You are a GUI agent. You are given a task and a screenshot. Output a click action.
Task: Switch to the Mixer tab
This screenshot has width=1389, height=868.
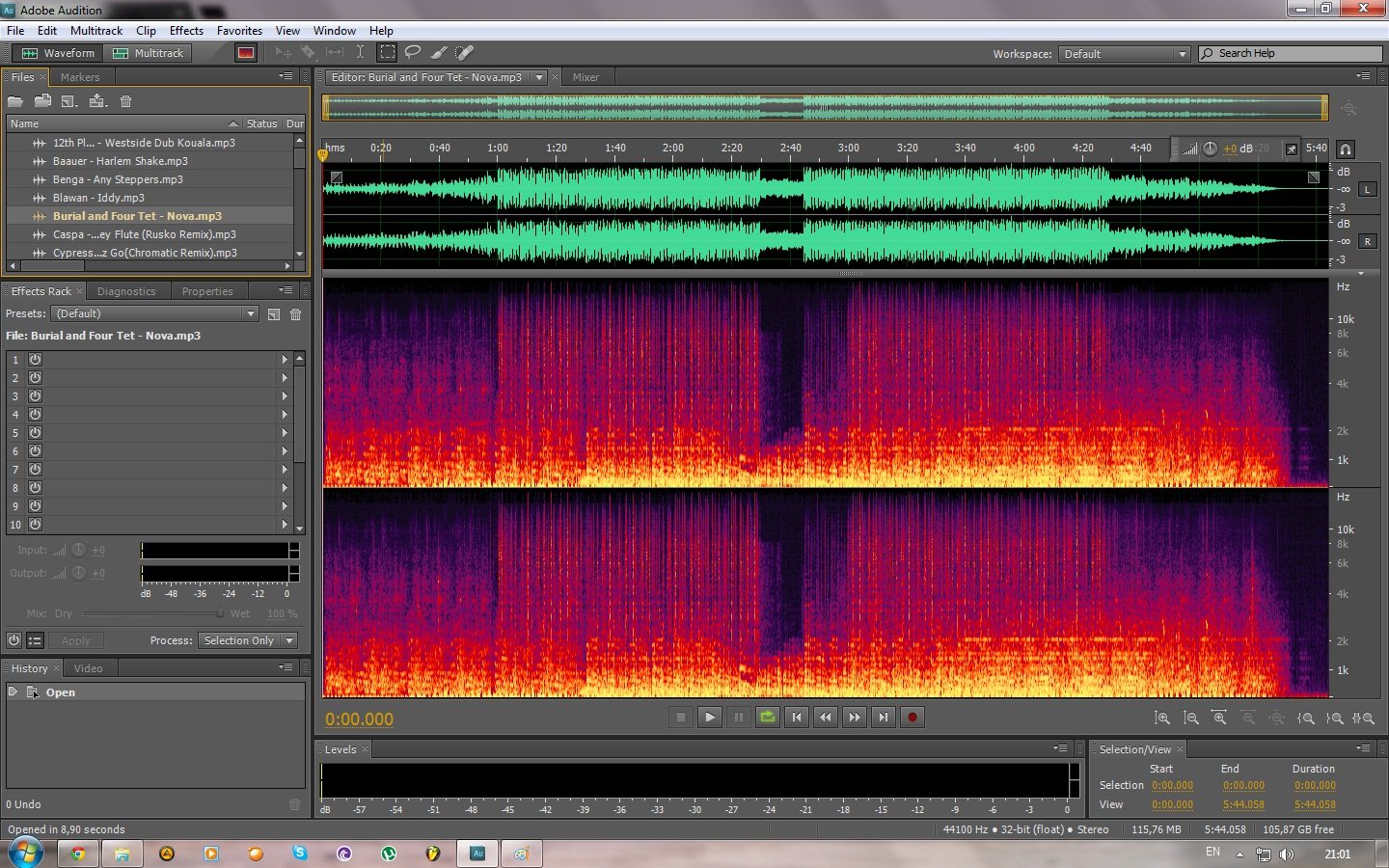(x=586, y=77)
